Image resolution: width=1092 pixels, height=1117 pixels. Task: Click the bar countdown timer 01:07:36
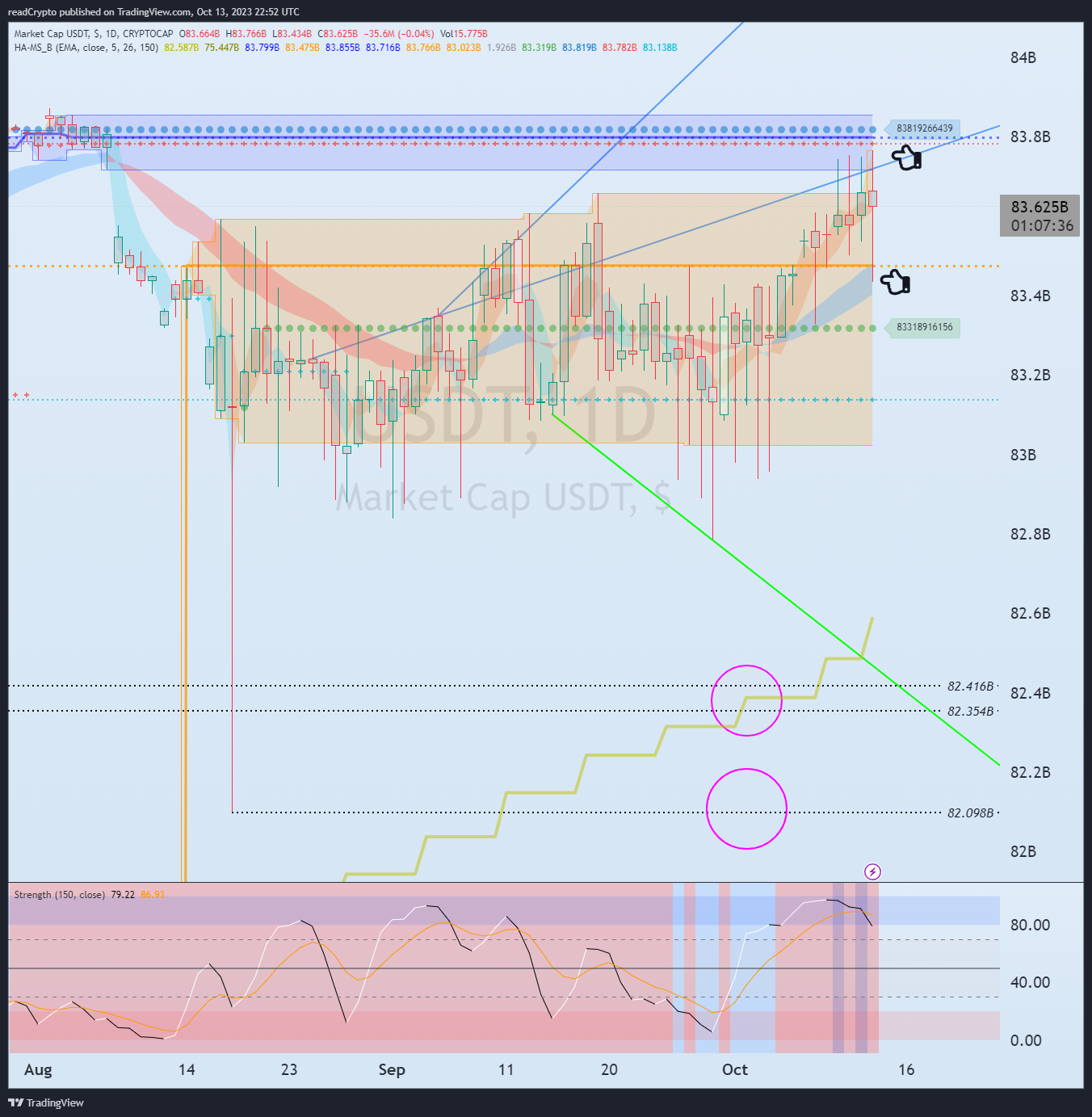1042,226
